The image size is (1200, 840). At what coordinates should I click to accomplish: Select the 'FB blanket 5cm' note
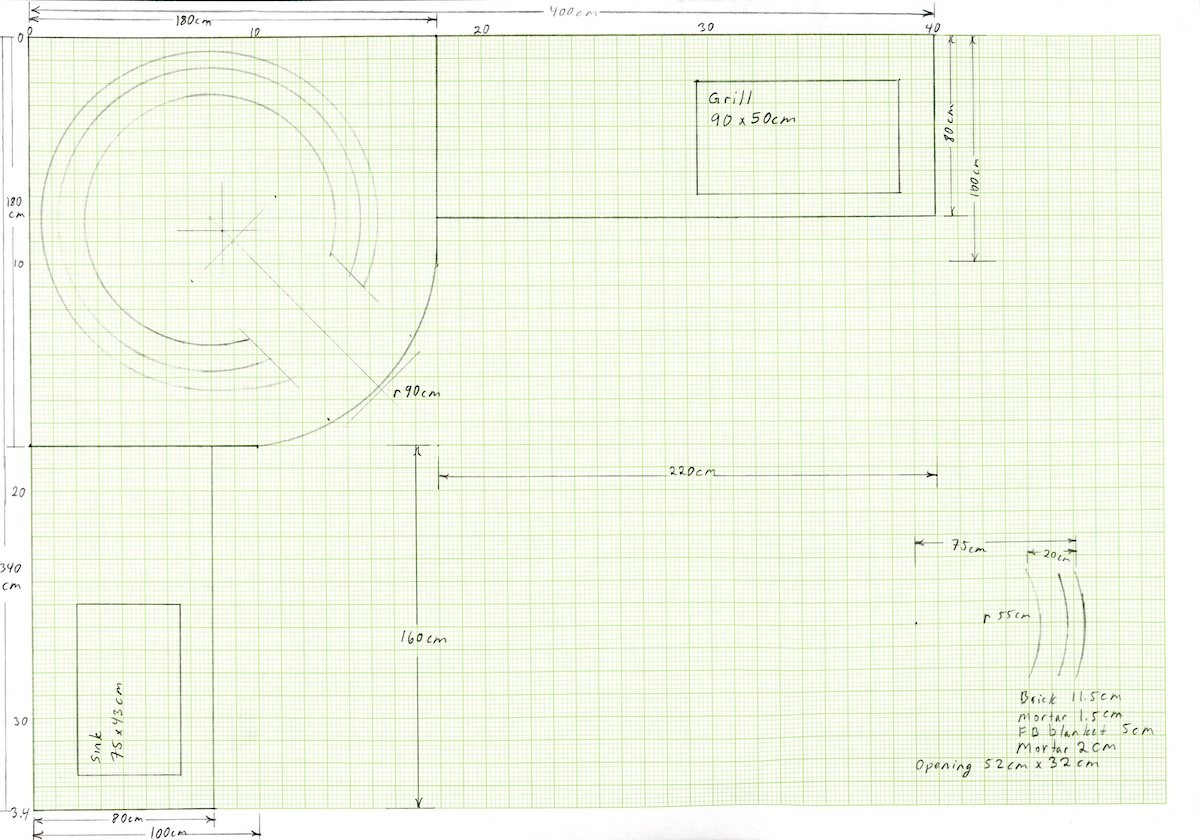click(x=1085, y=731)
